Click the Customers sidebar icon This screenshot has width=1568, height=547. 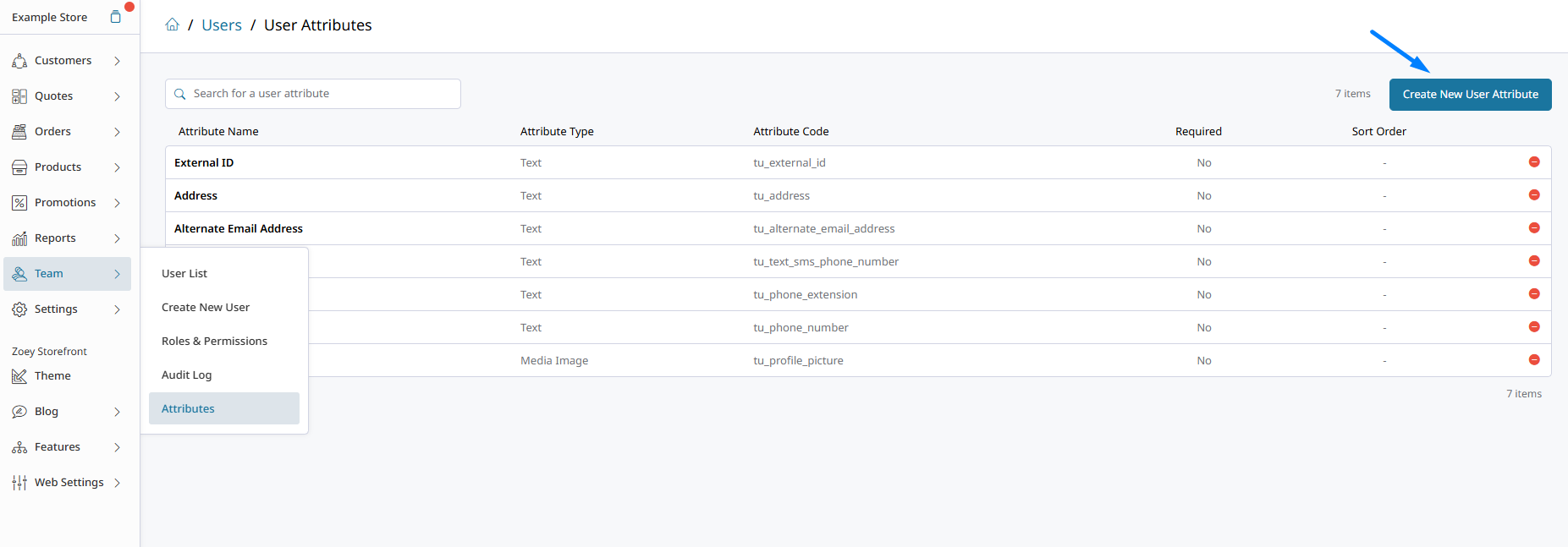pyautogui.click(x=19, y=61)
